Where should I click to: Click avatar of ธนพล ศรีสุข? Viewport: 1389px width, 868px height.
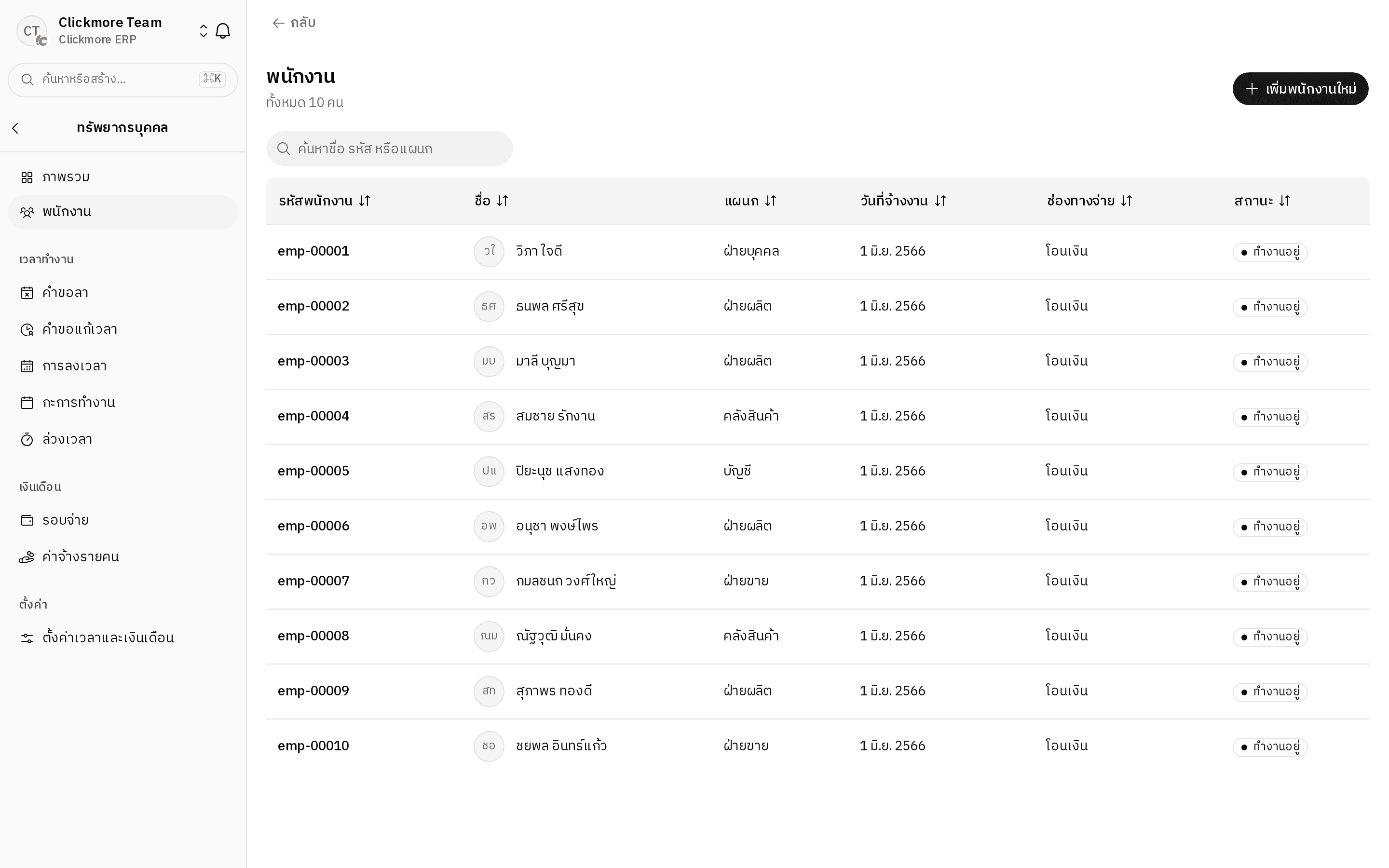[489, 307]
